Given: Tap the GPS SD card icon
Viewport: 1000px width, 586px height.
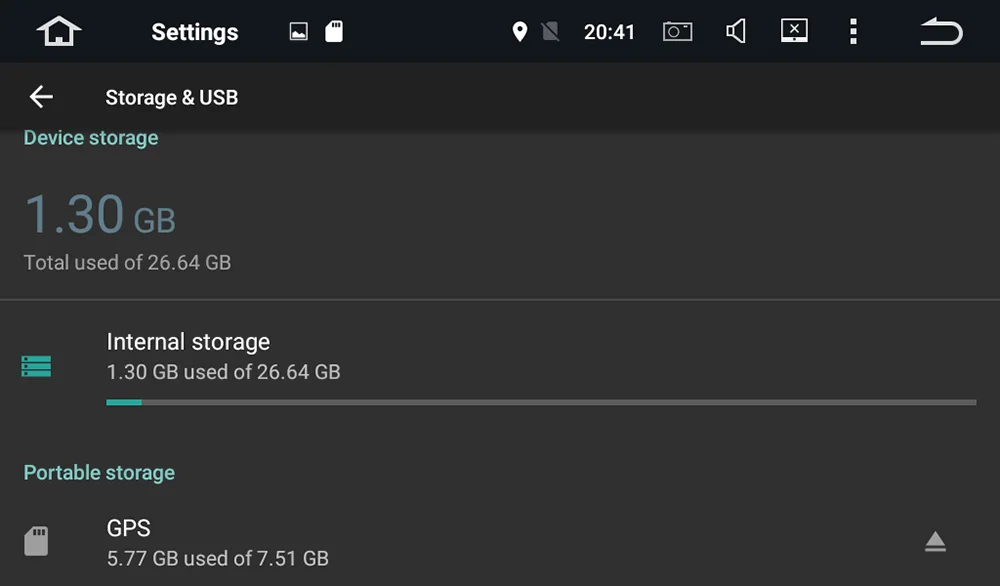Looking at the screenshot, I should click(x=36, y=541).
